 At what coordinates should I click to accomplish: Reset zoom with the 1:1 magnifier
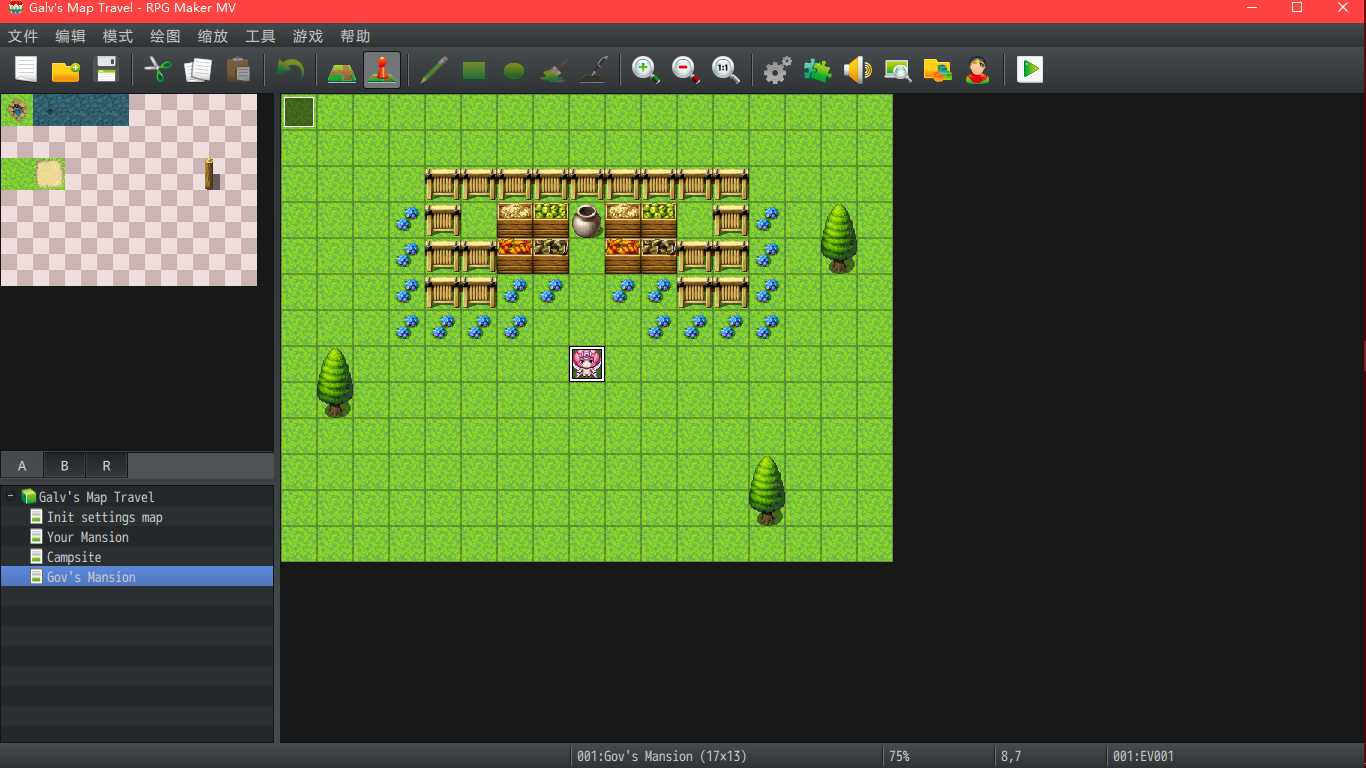726,70
